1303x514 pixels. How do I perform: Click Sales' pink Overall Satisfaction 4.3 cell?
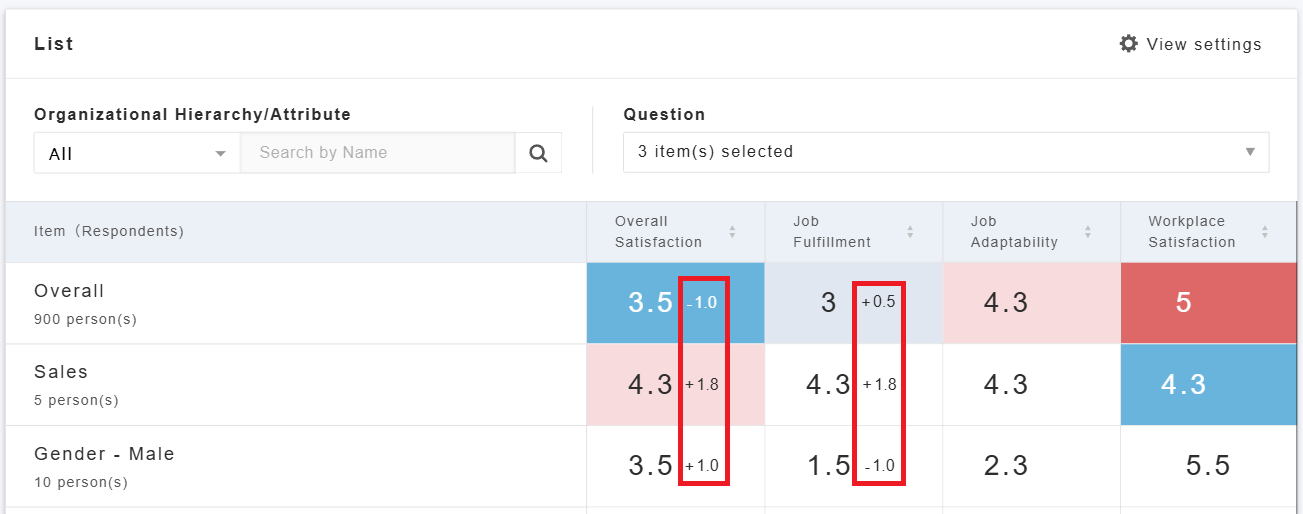coord(650,385)
